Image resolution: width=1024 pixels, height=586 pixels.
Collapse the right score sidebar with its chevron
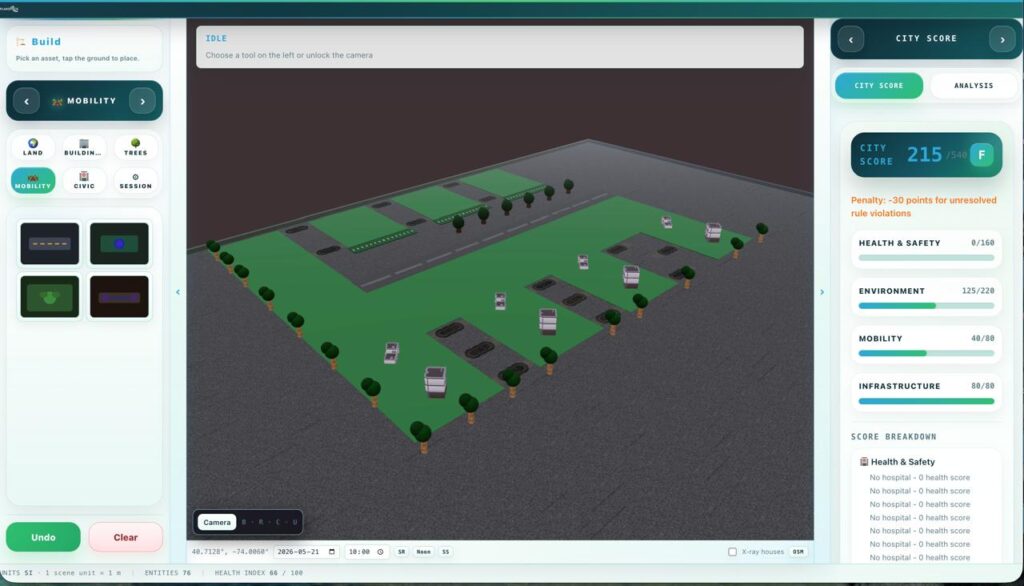tap(822, 292)
